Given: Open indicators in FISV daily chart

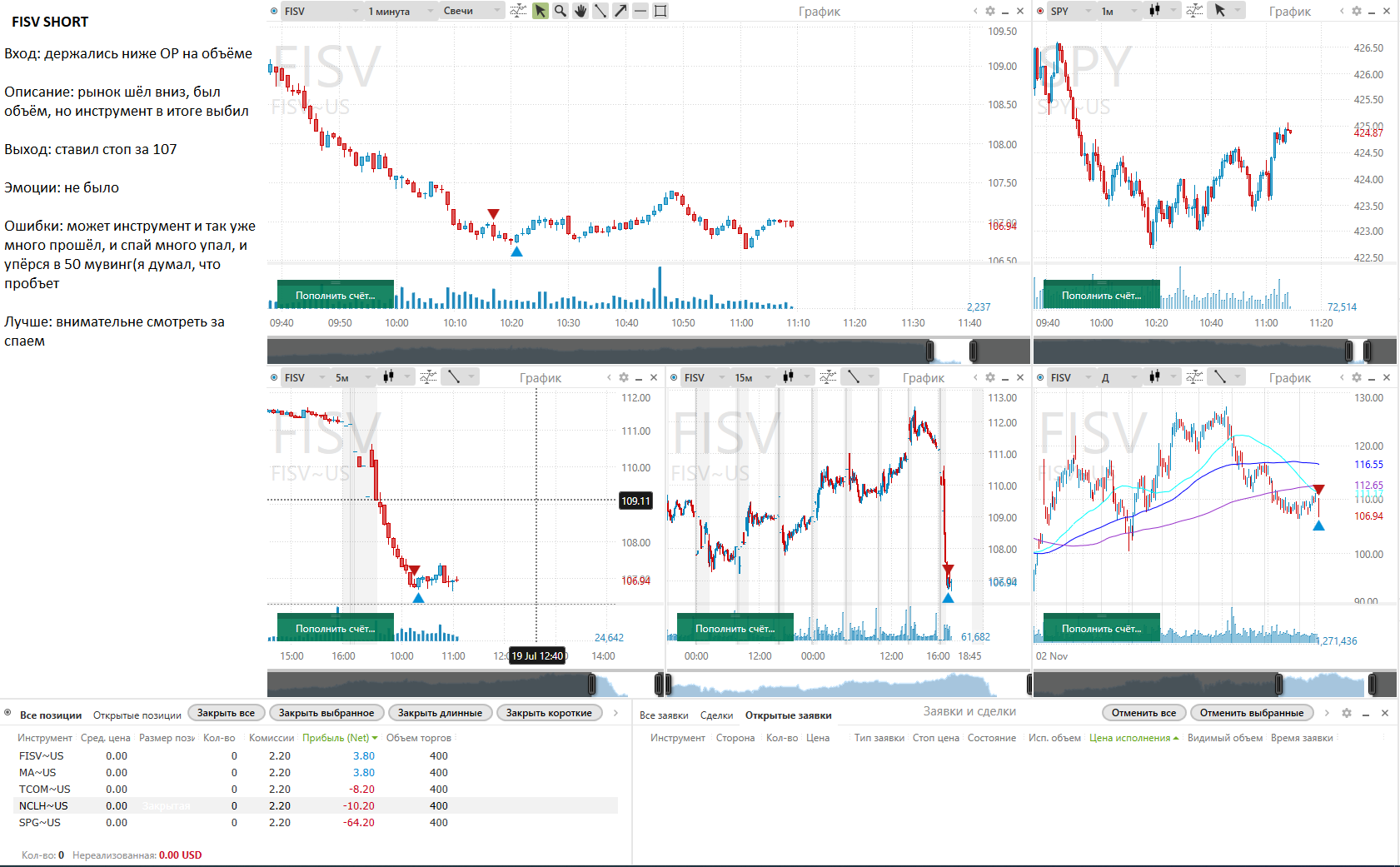Looking at the screenshot, I should (x=1194, y=377).
